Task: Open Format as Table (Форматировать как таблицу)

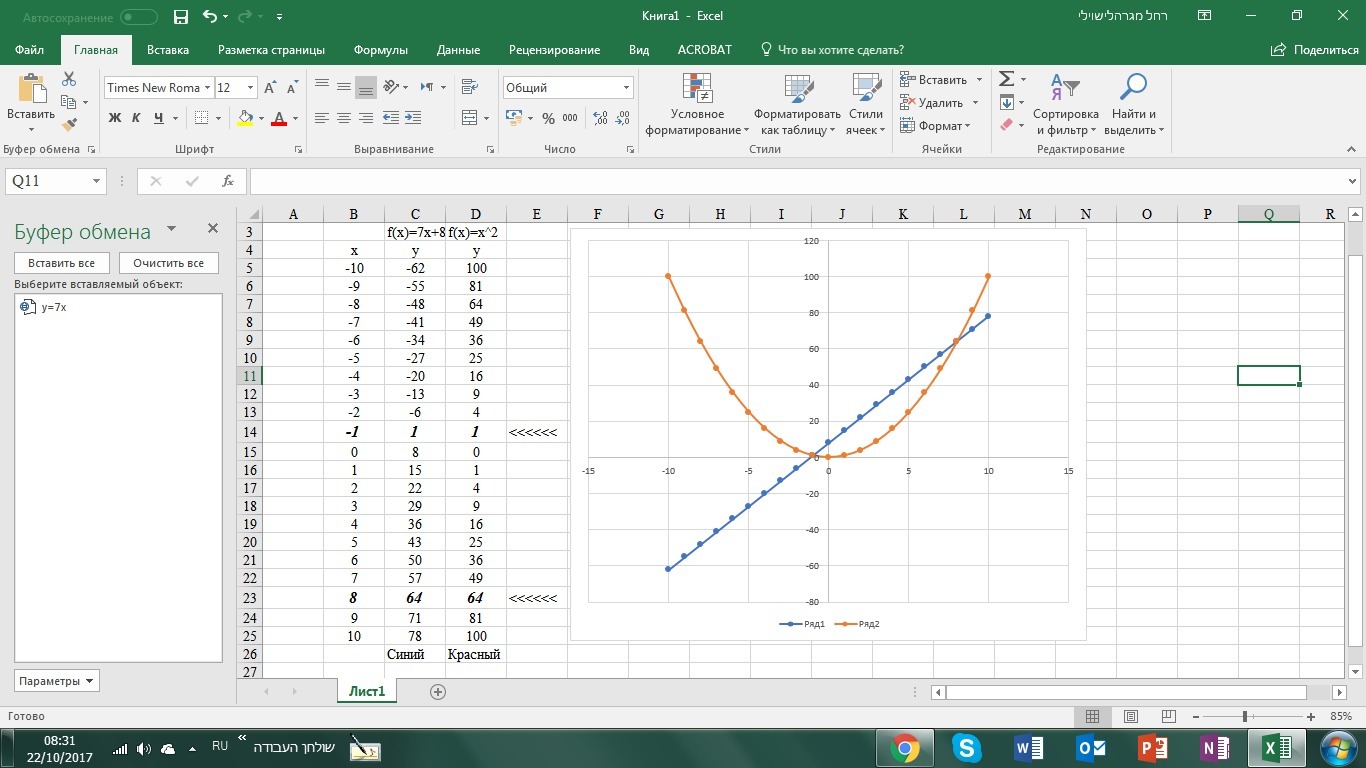Action: [x=798, y=105]
